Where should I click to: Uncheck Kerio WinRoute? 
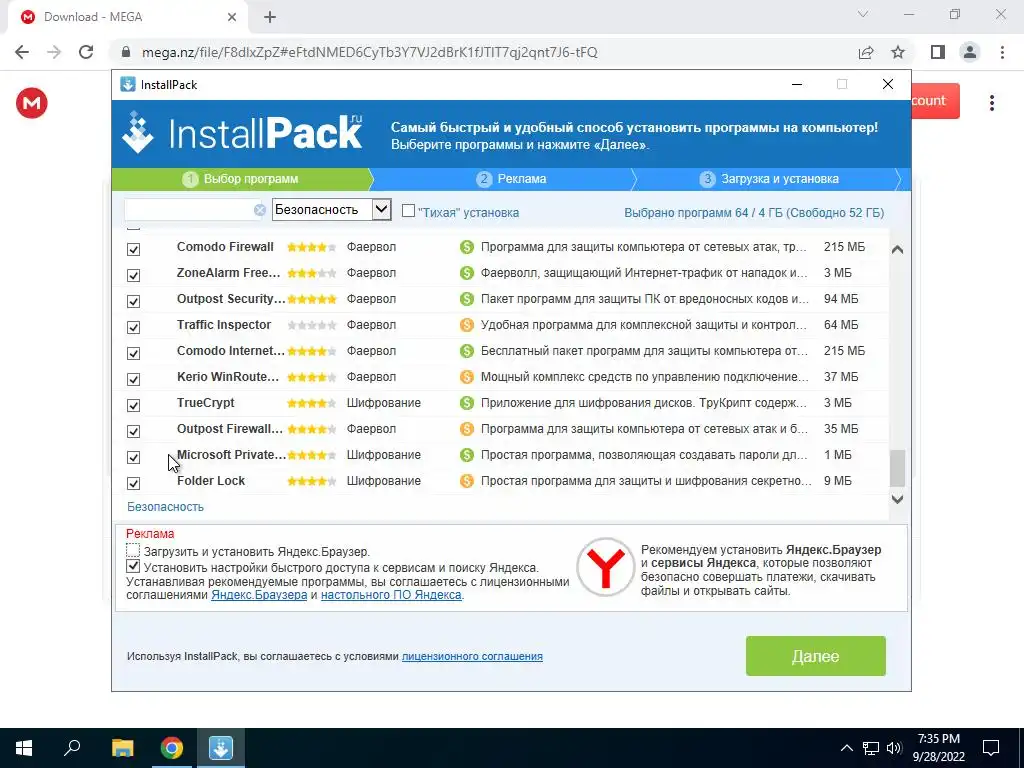[x=133, y=379]
